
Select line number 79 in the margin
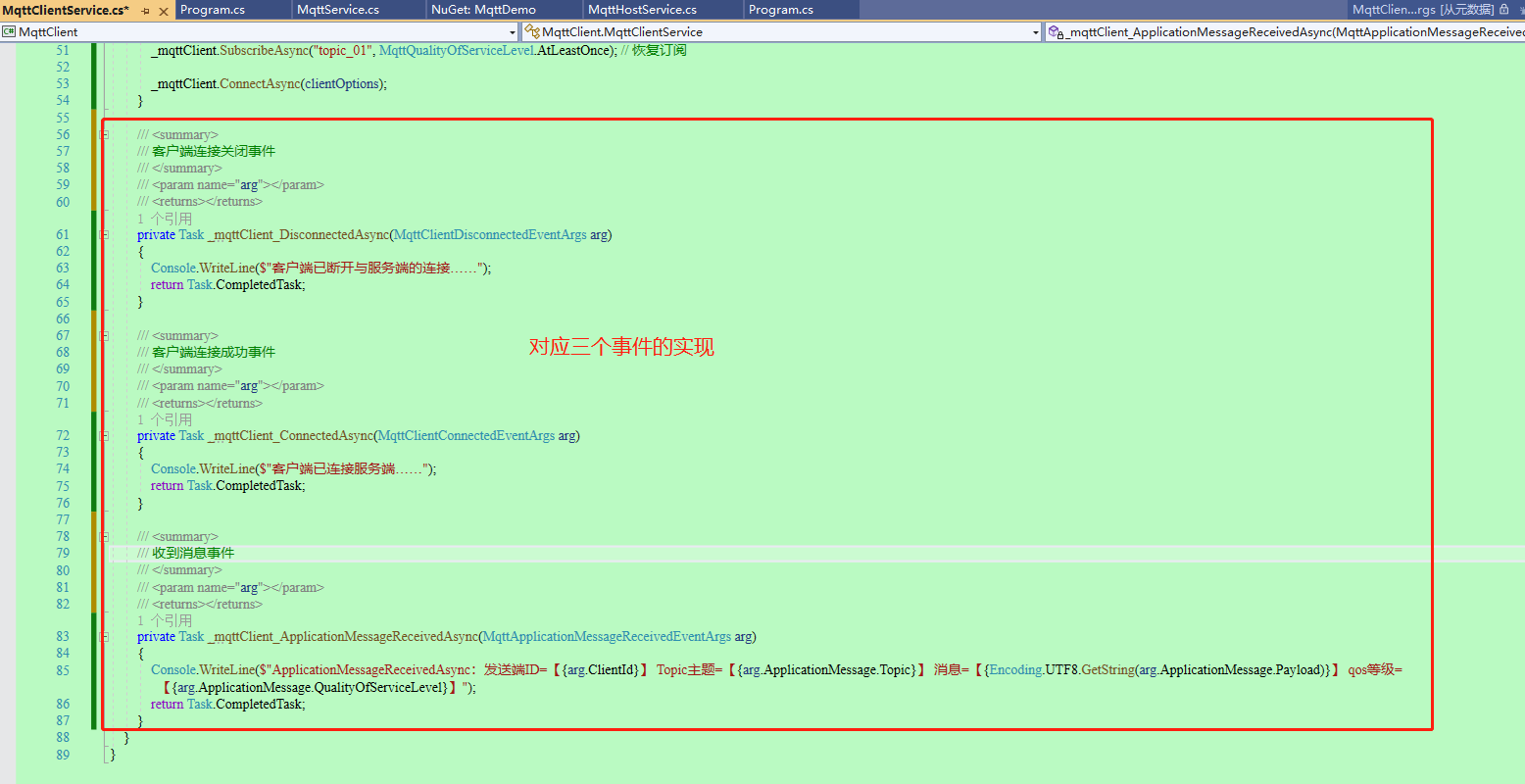point(63,554)
